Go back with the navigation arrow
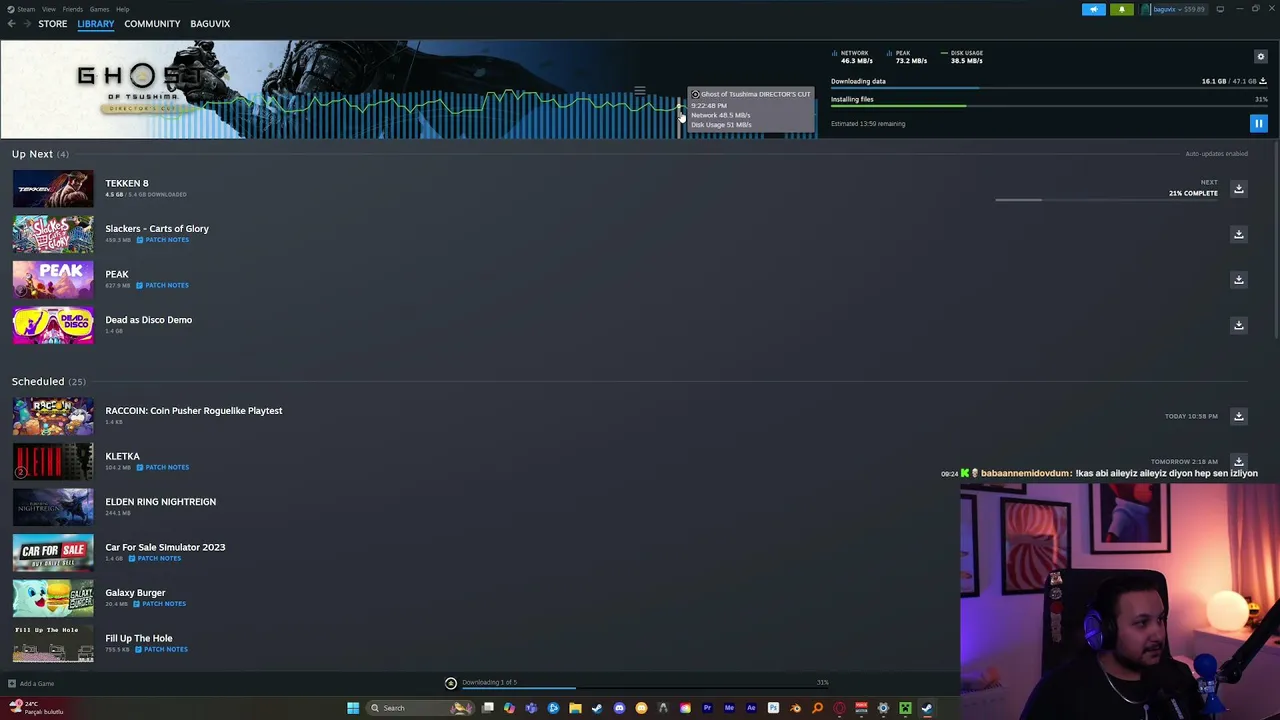 tap(11, 23)
